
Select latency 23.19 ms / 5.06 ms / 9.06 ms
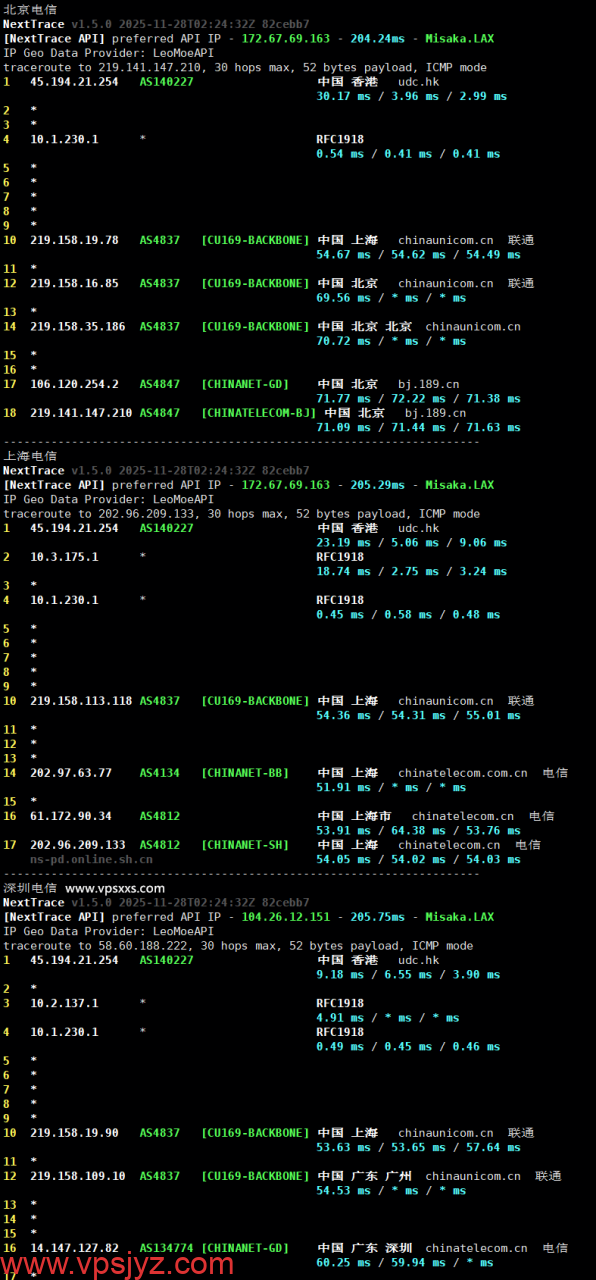(x=411, y=543)
